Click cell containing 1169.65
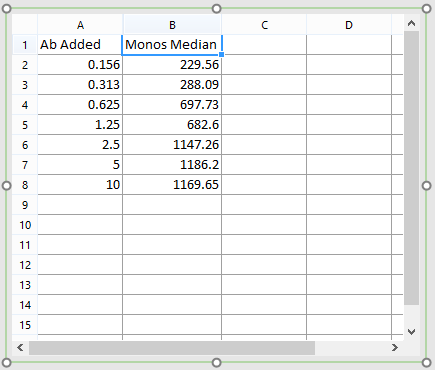The width and height of the screenshot is (435, 370). (172, 185)
